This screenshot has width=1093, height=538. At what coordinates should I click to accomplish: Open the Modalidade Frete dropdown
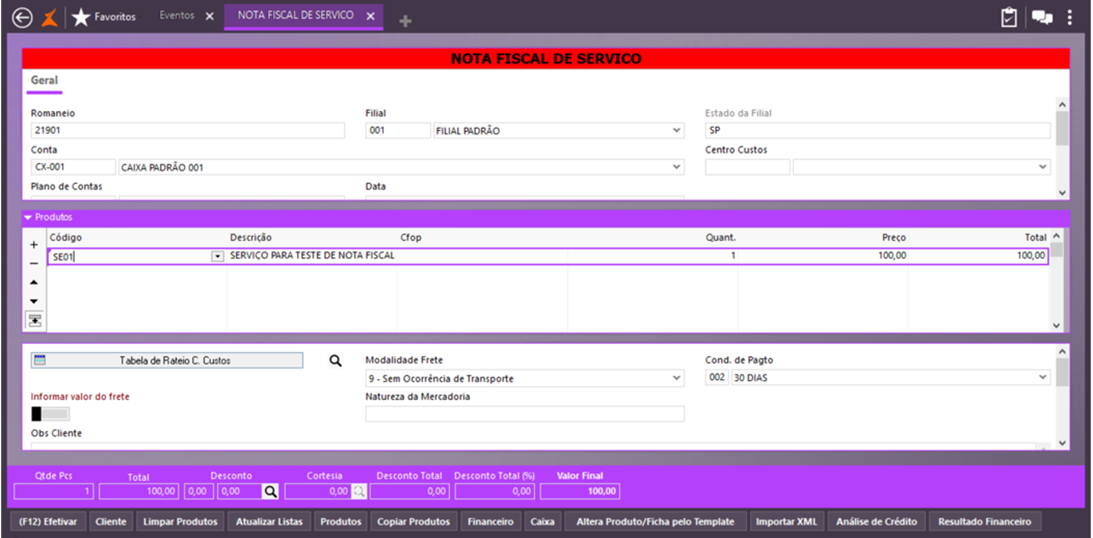[x=676, y=378]
